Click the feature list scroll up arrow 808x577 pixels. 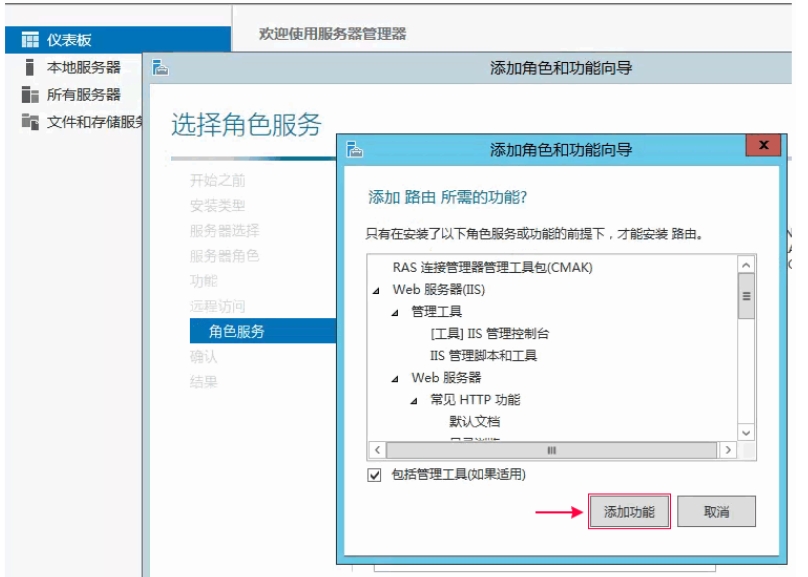pyautogui.click(x=746, y=265)
